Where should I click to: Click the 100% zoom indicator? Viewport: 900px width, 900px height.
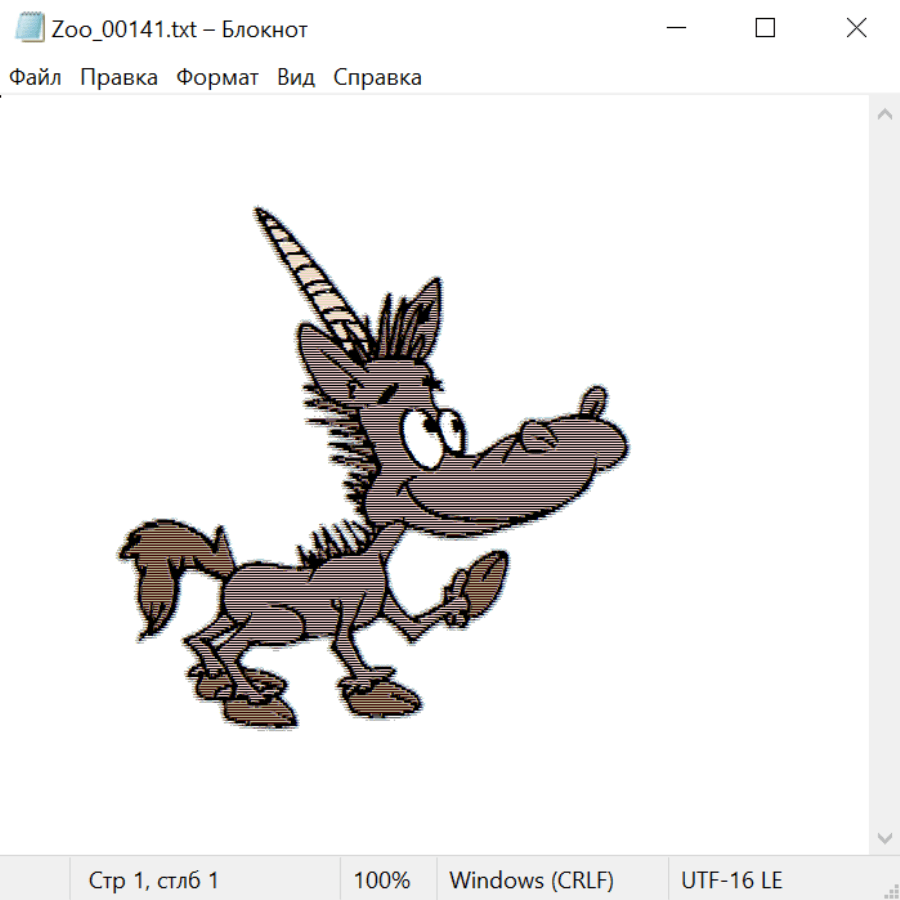pos(382,880)
